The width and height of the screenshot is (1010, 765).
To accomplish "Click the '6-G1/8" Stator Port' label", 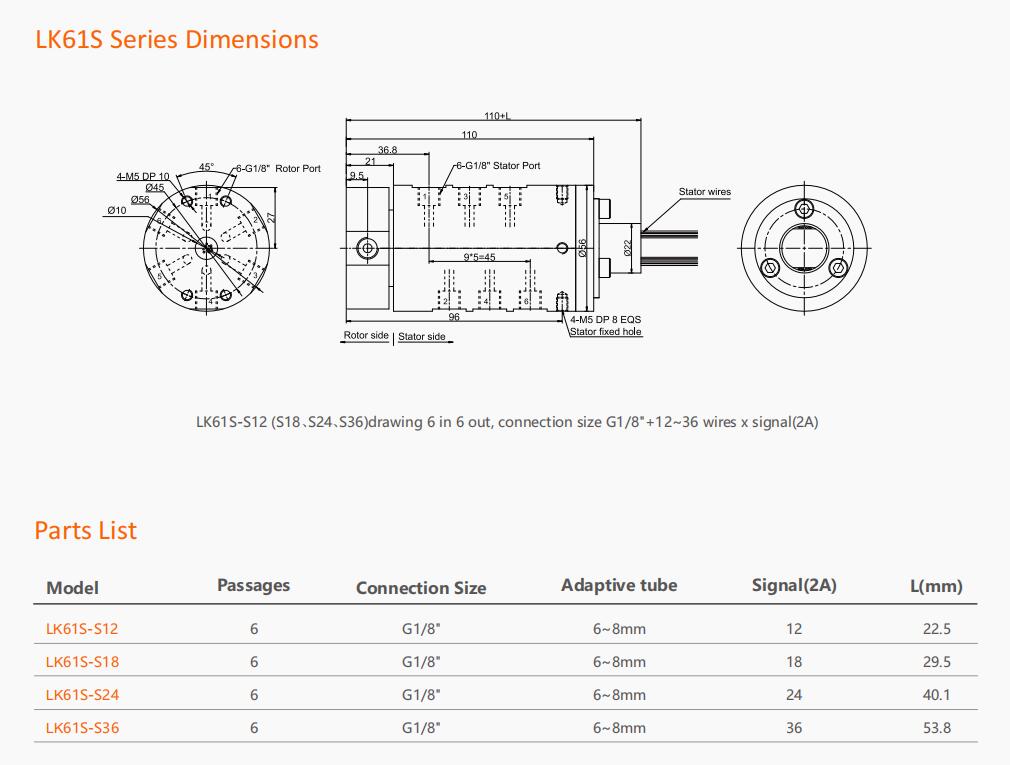I will click(x=499, y=165).
